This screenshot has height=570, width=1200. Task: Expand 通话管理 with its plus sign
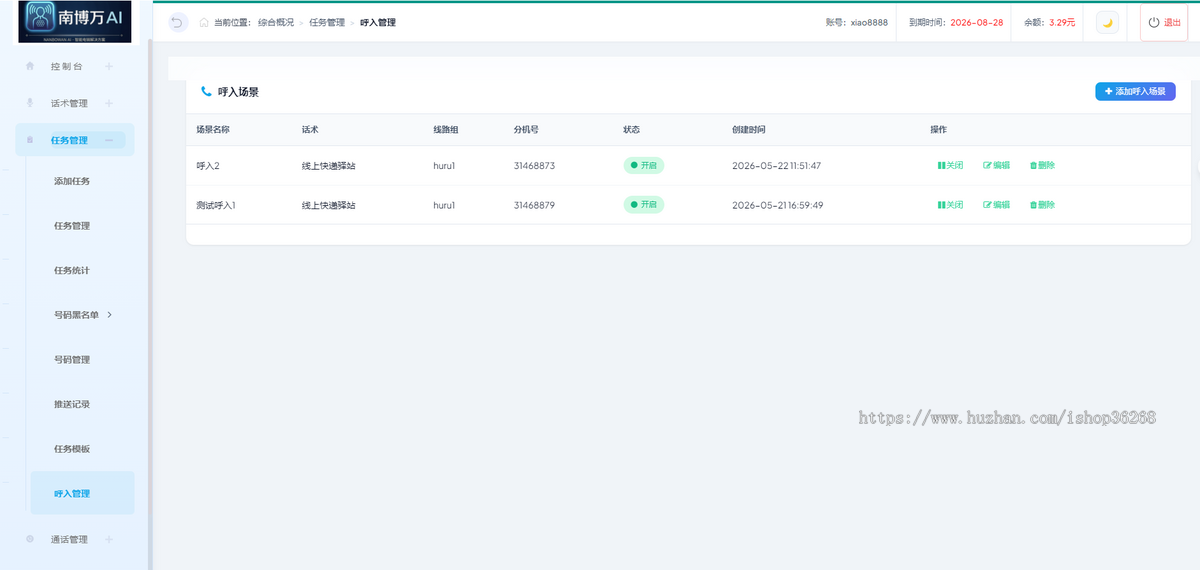click(109, 539)
